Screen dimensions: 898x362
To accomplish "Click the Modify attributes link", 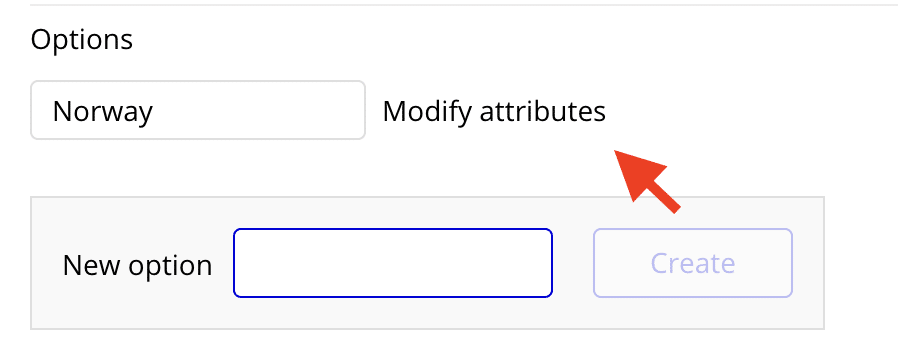I will coord(494,111).
